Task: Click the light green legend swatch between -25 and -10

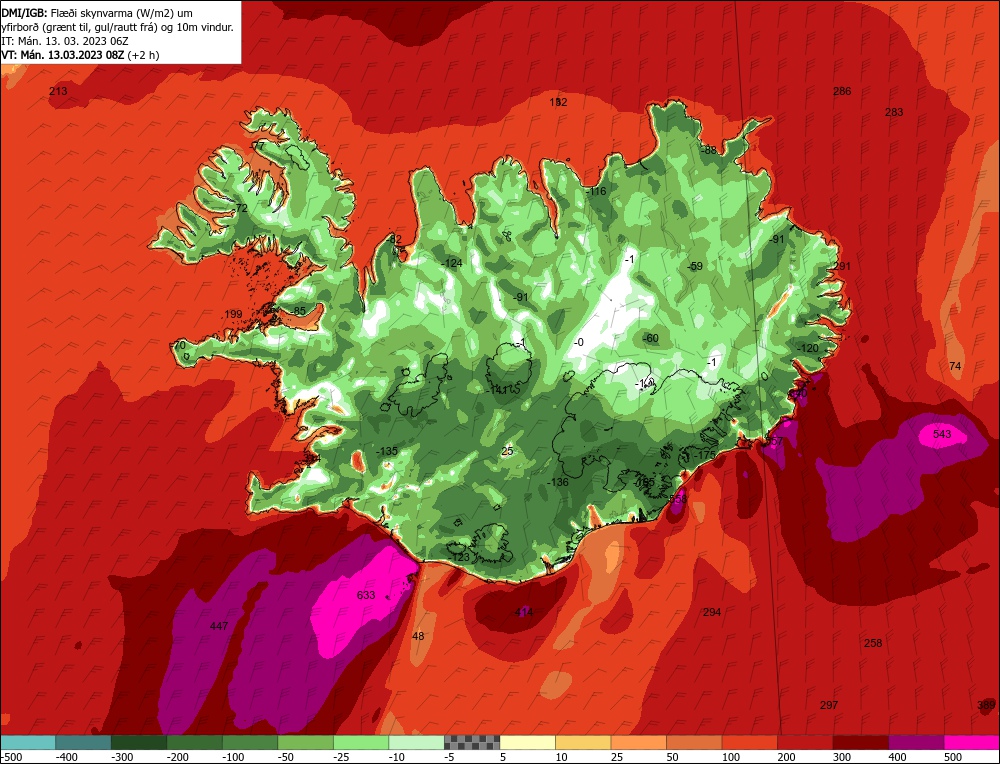Action: [361, 742]
